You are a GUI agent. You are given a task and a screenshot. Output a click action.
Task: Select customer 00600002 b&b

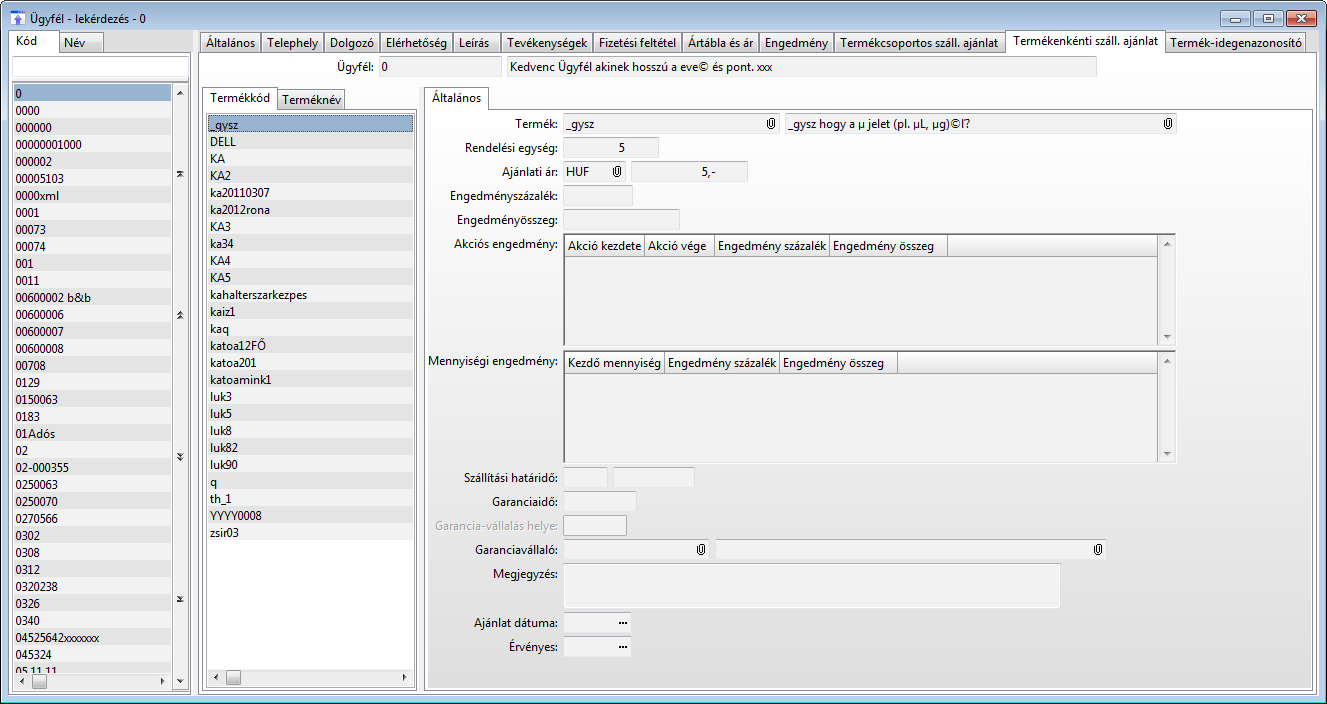(92, 297)
